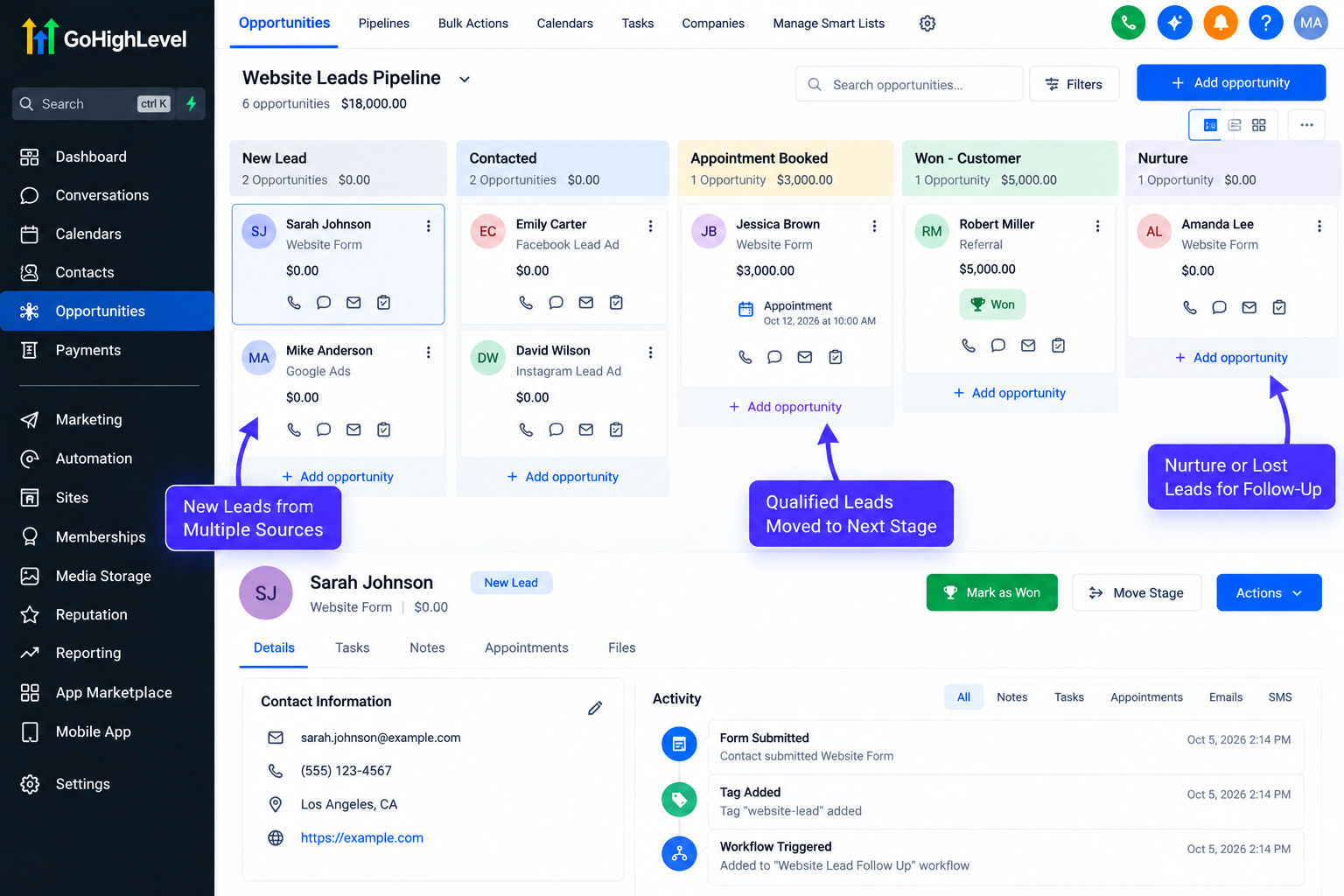Screen dimensions: 1344x896
Task: Go to the Pipelines tab
Action: (x=384, y=24)
